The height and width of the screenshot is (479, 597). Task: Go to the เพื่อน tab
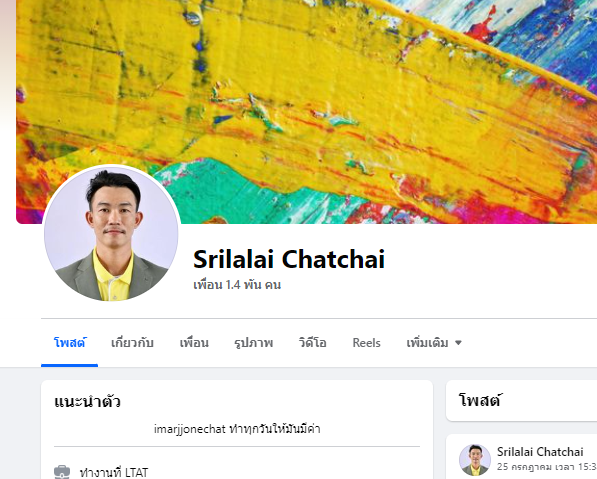pyautogui.click(x=194, y=343)
